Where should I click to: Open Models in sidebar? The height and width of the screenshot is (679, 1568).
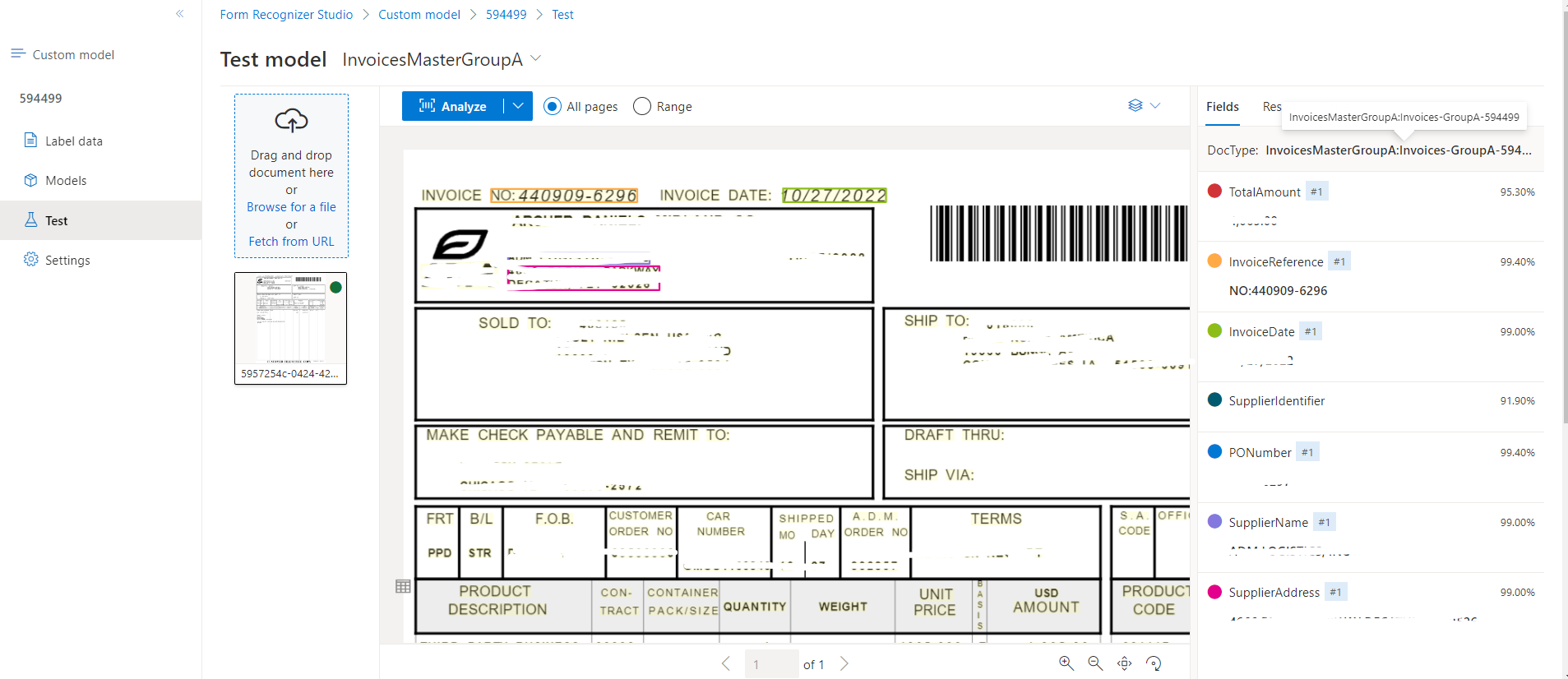pos(100,180)
